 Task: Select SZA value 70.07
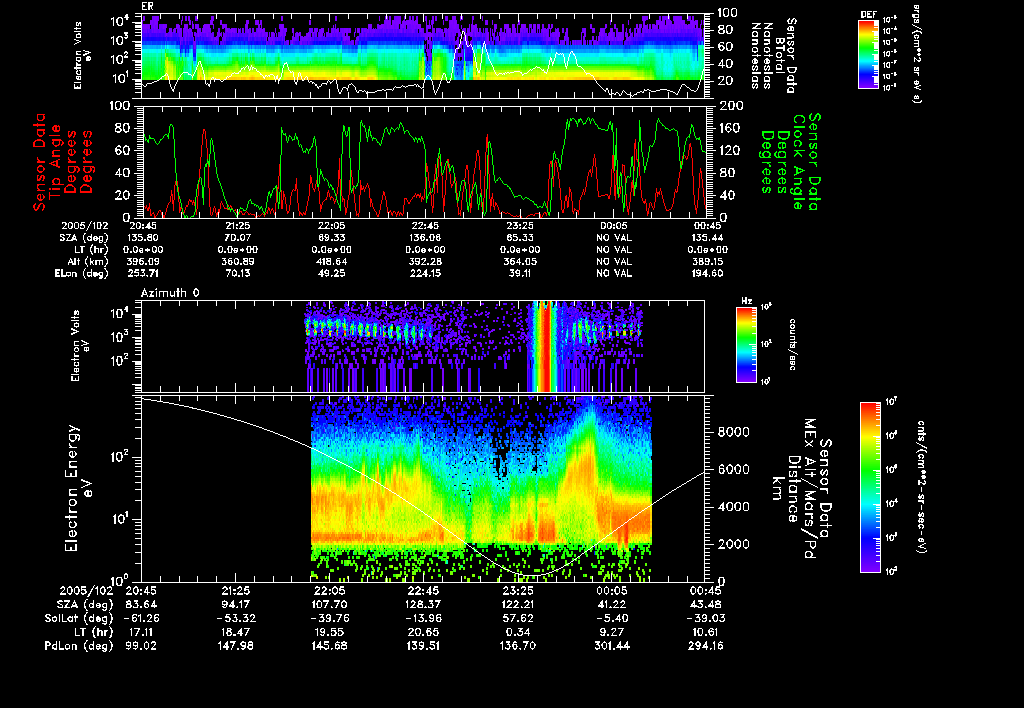[236, 238]
